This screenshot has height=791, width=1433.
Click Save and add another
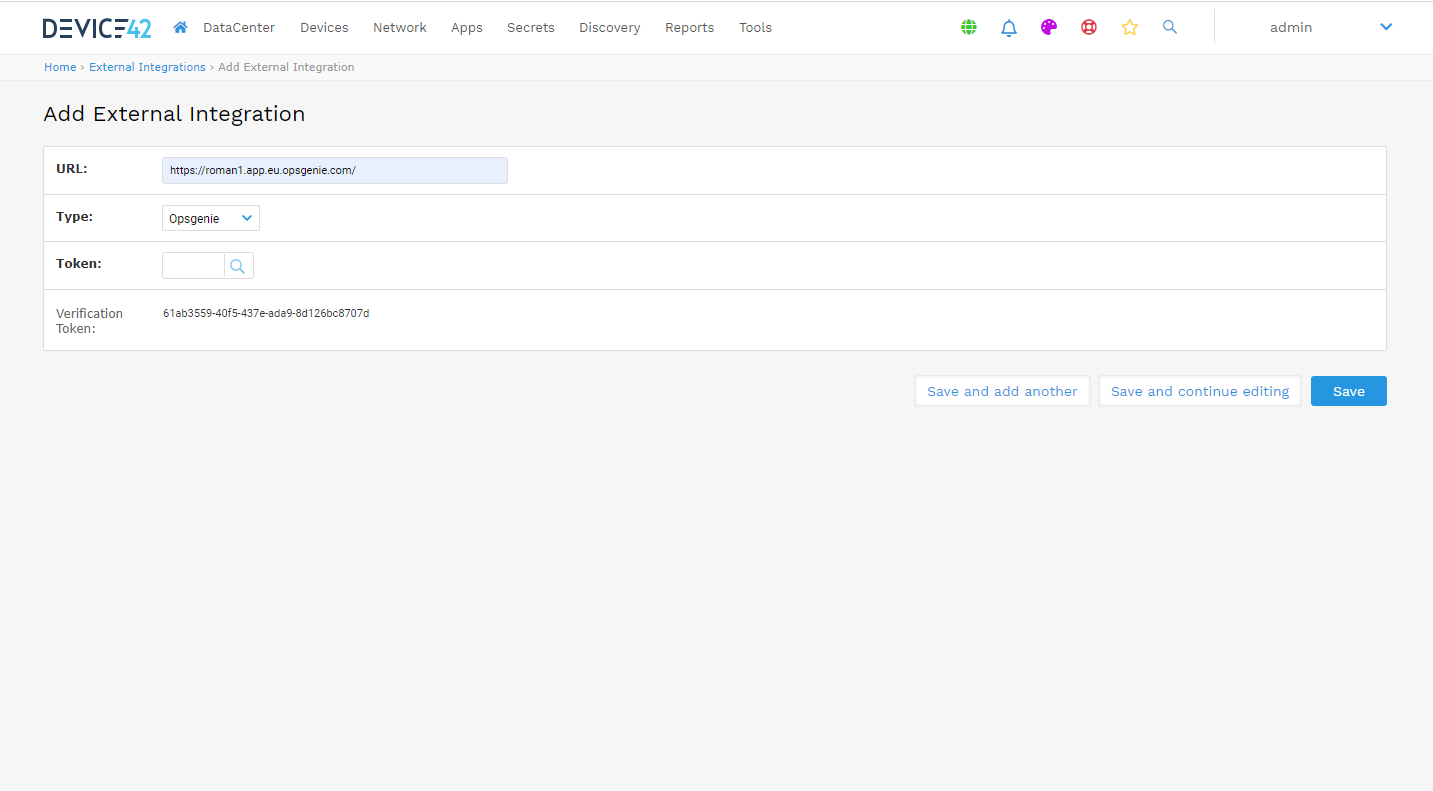(1002, 391)
